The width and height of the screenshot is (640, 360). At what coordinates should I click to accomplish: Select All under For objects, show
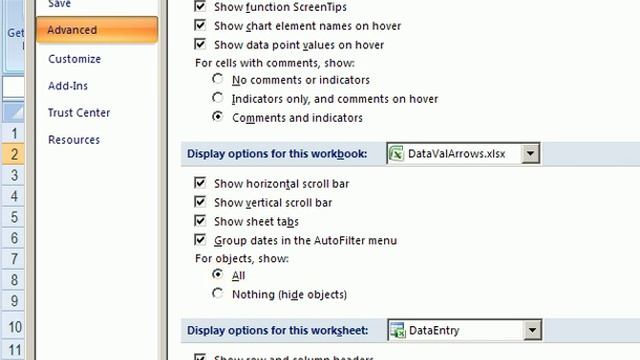click(218, 274)
